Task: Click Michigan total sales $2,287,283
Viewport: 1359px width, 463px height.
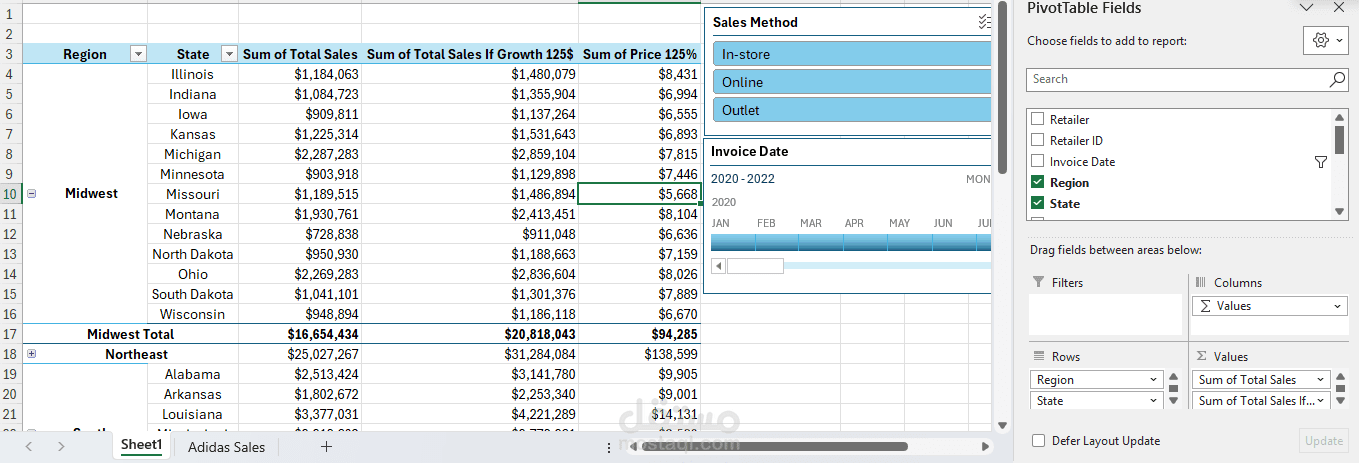Action: [299, 154]
